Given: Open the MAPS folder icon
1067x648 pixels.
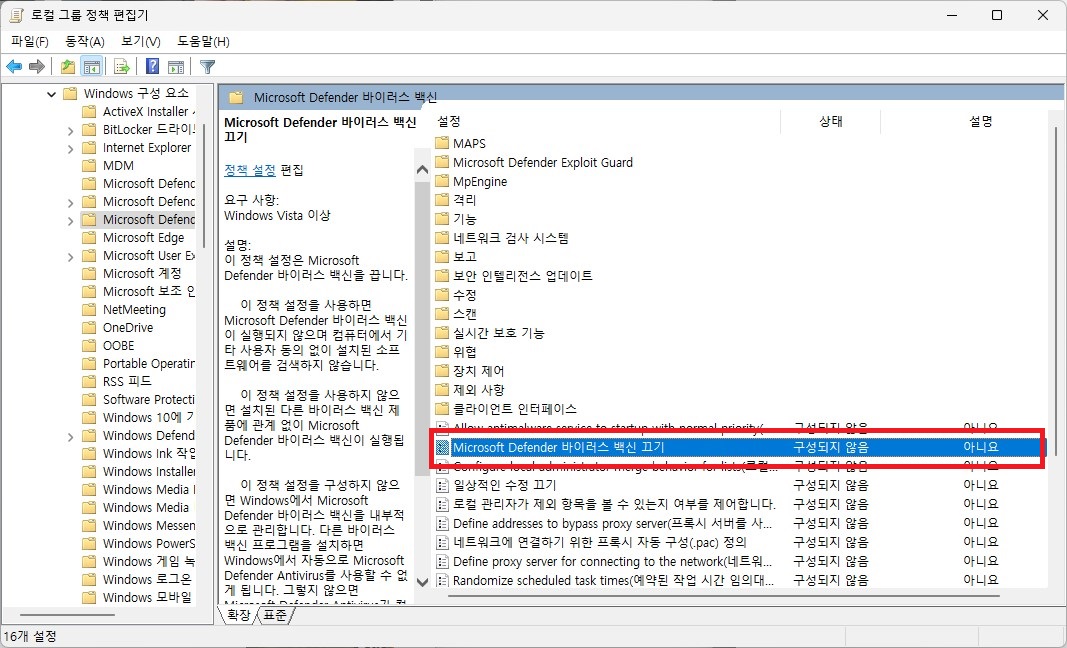Looking at the screenshot, I should point(442,143).
